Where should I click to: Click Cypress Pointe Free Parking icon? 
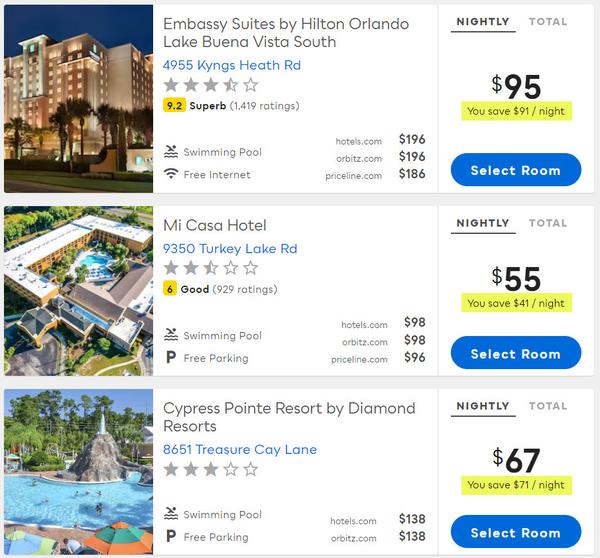(171, 537)
